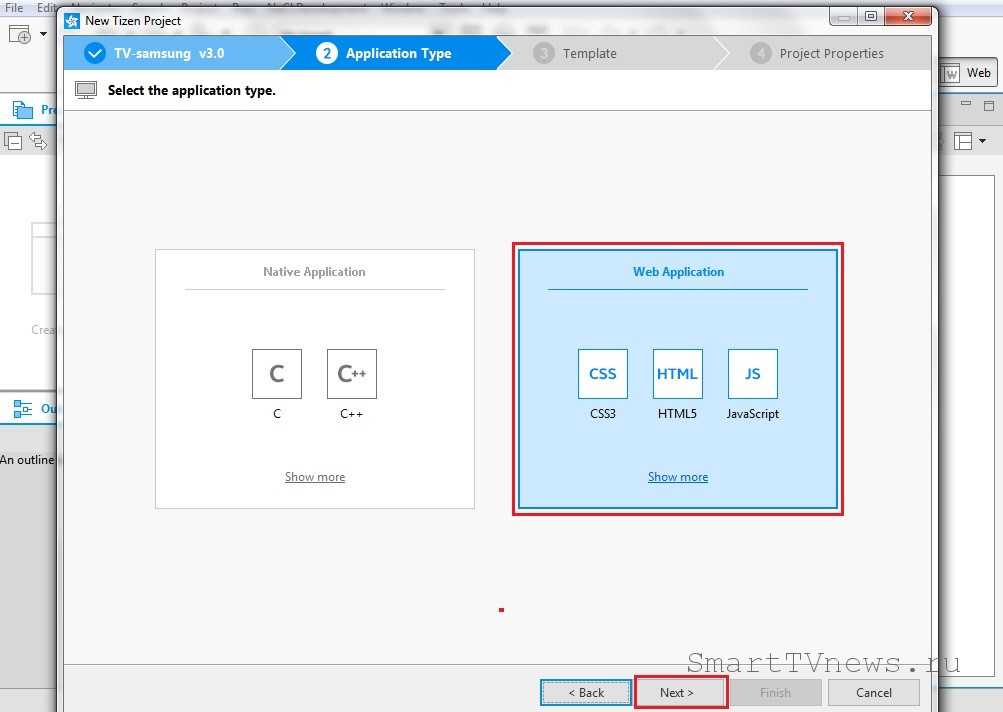Switch to the Web perspective button
The height and width of the screenshot is (712, 1003).
(967, 73)
